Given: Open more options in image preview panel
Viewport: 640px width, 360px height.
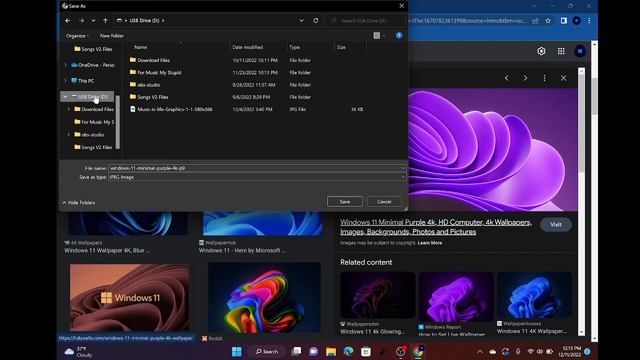Looking at the screenshot, I should pyautogui.click(x=544, y=78).
